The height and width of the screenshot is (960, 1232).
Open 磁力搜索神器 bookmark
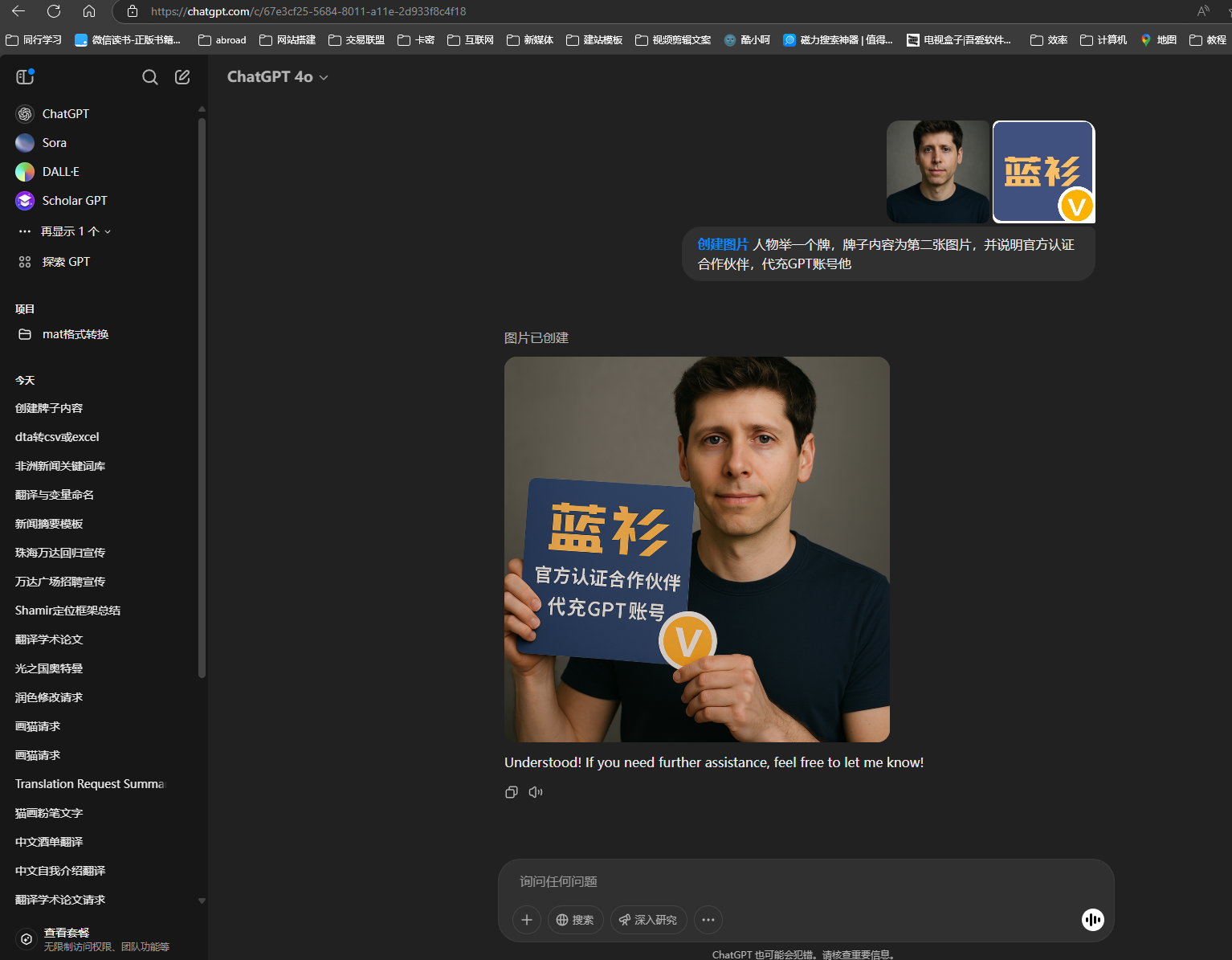pyautogui.click(x=838, y=40)
